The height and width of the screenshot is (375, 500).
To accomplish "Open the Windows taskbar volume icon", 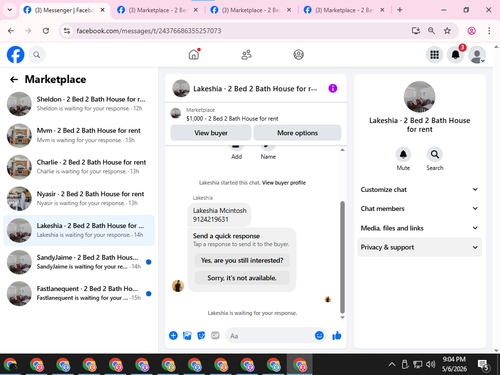I will click(430, 364).
